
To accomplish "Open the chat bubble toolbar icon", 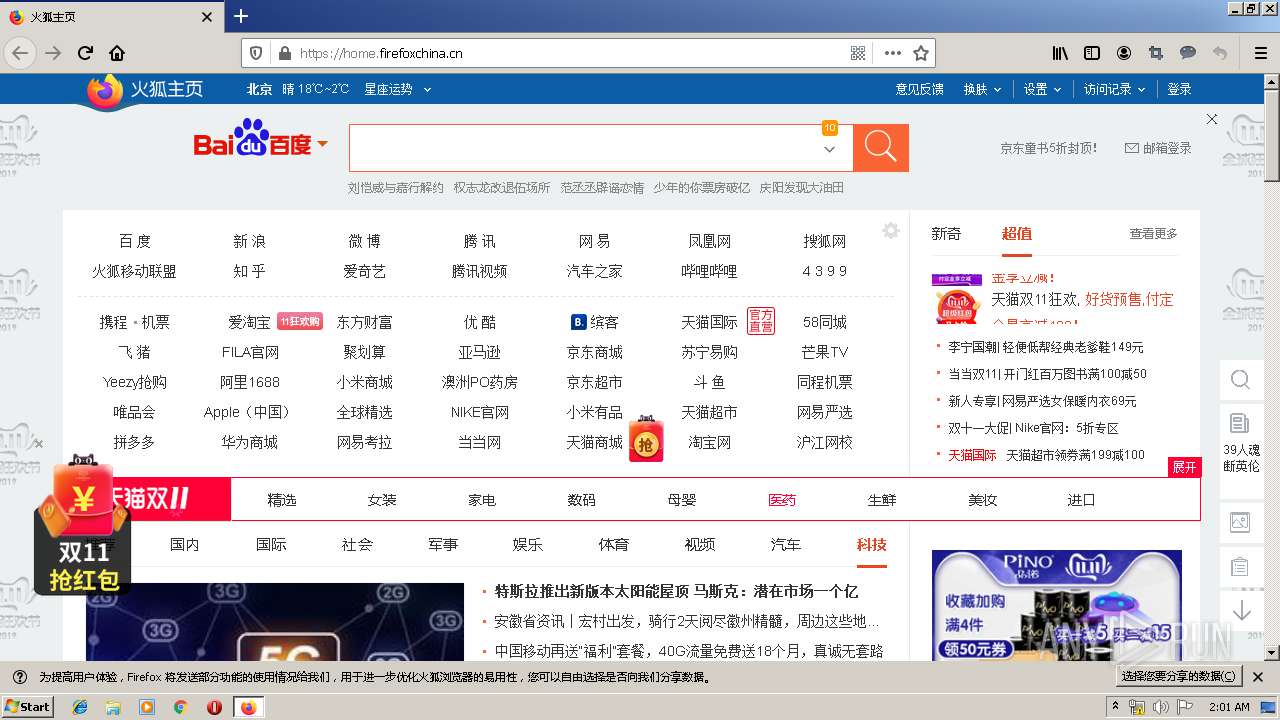I will (x=1188, y=53).
